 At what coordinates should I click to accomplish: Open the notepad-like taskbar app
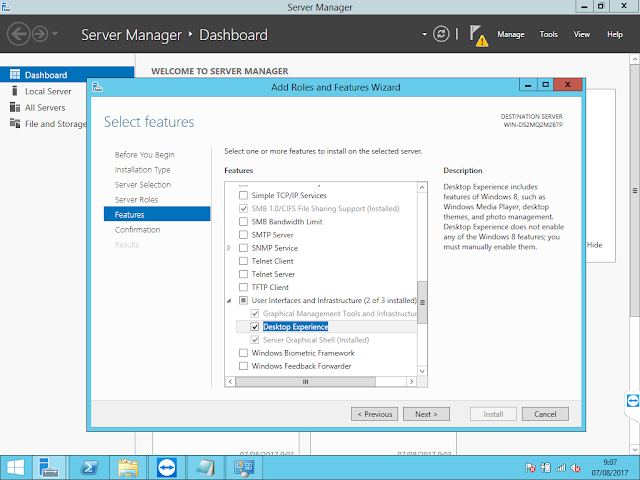(205, 468)
